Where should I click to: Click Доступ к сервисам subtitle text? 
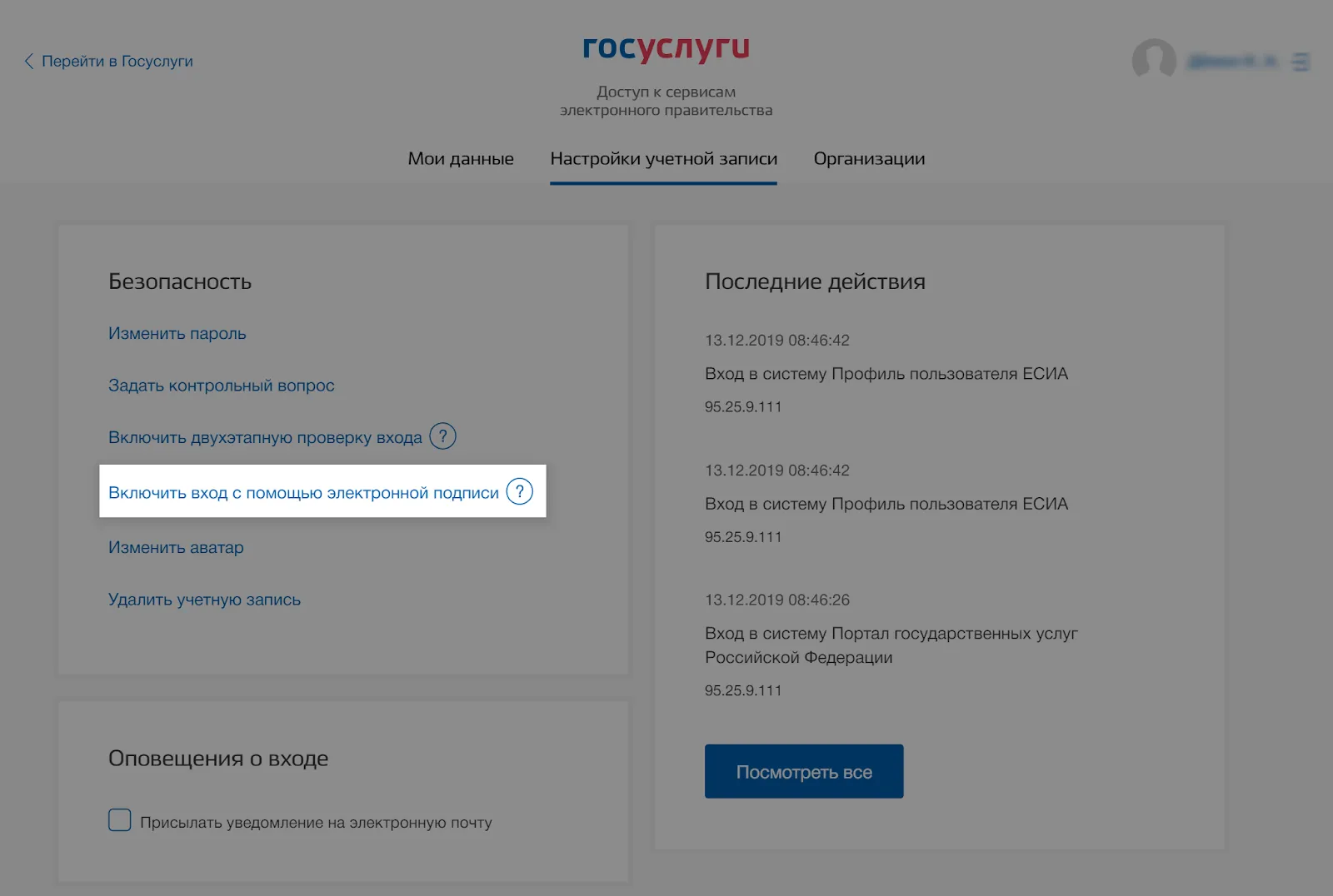click(x=666, y=101)
